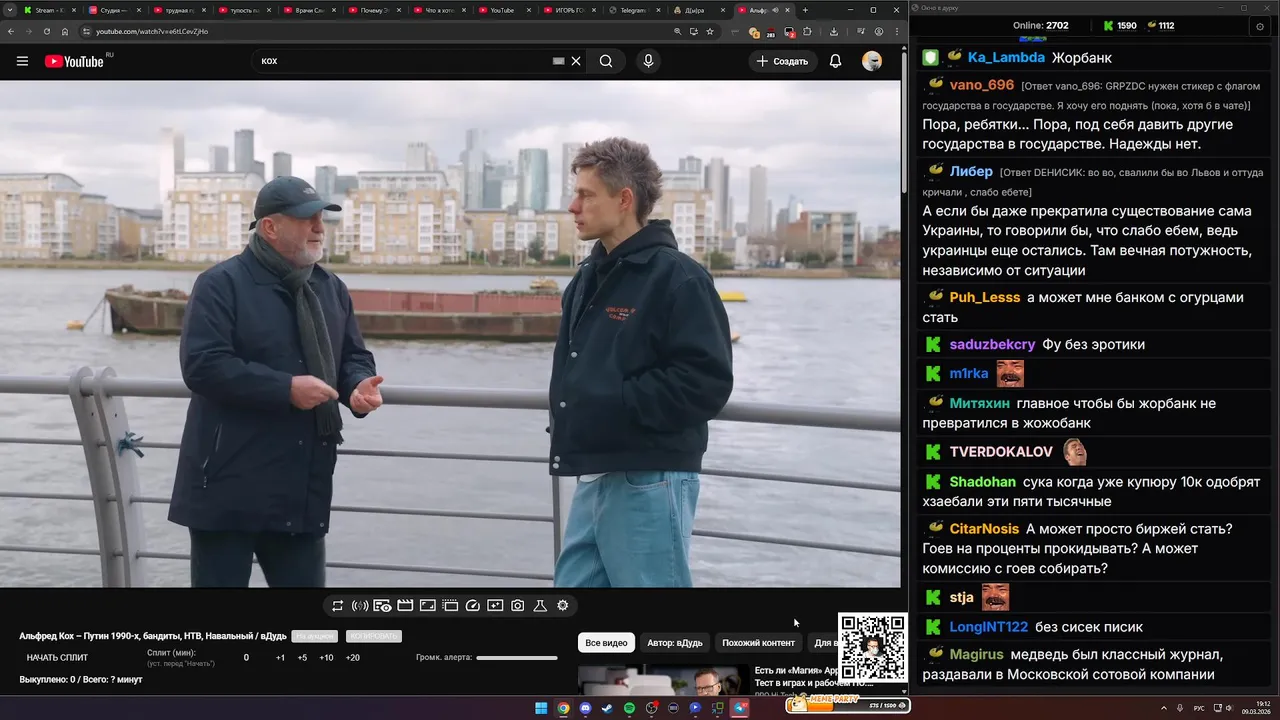Open YouTube notifications bell

835,61
